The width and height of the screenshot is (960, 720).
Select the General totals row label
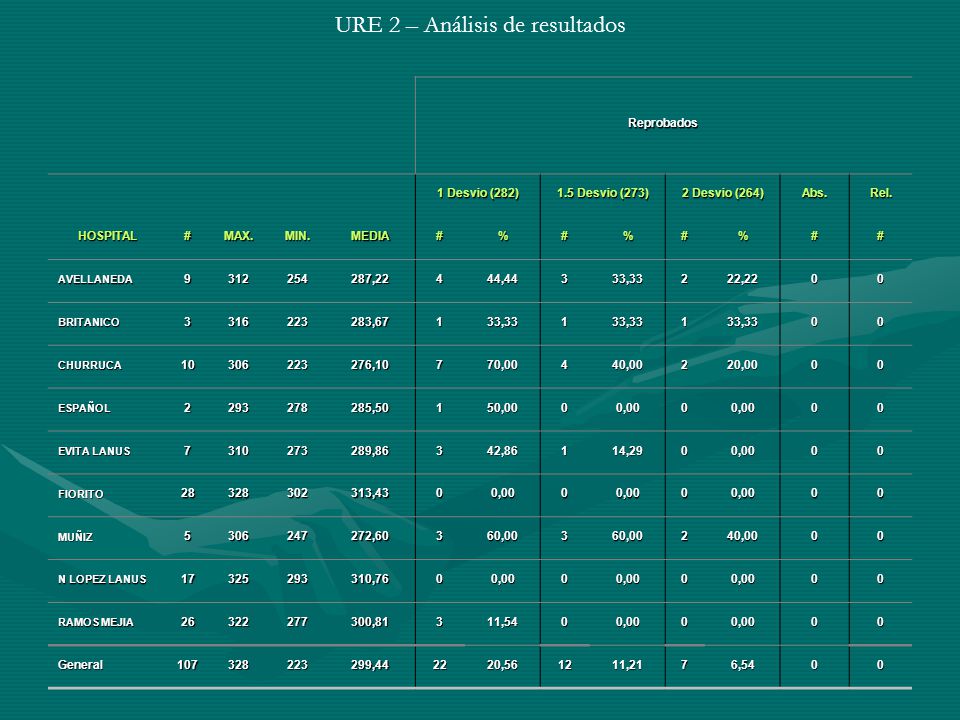[80, 665]
